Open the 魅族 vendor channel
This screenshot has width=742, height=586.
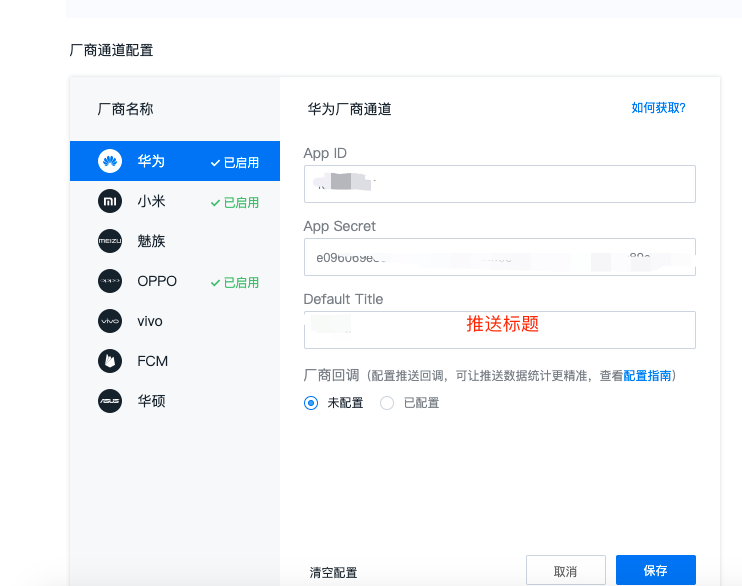175,241
